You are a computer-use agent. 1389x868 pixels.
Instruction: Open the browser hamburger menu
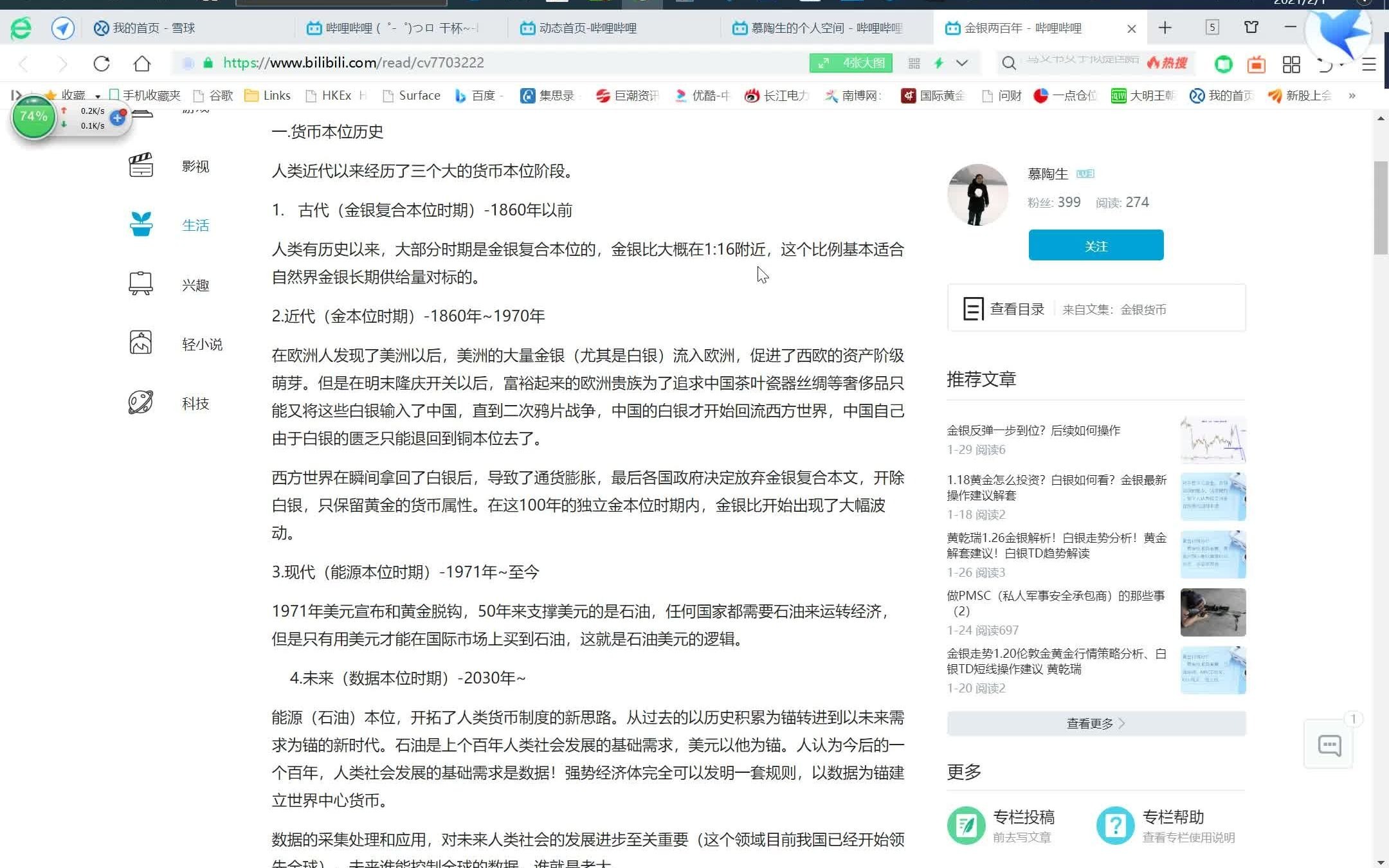click(1369, 64)
